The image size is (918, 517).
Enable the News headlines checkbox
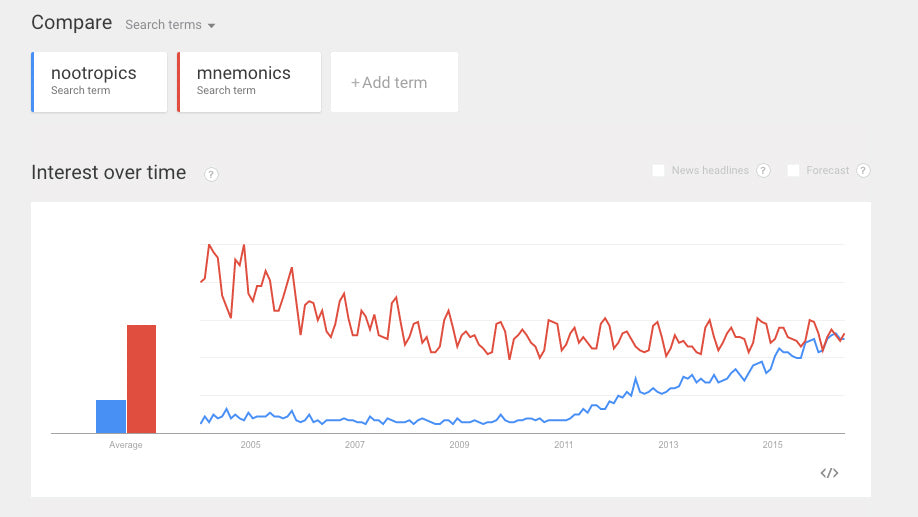coord(658,171)
